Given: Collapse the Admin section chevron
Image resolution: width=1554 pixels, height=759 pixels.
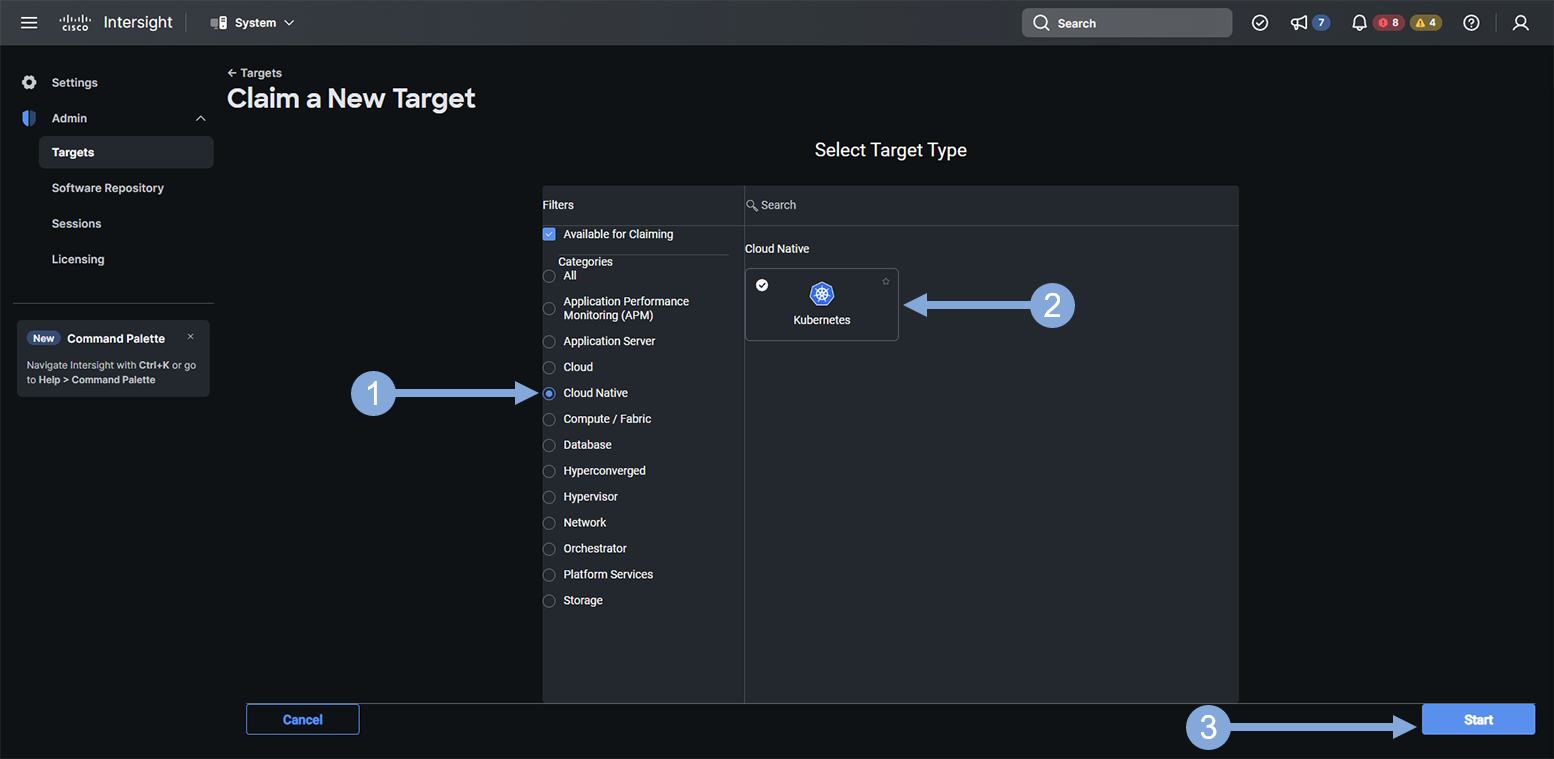Looking at the screenshot, I should point(200,118).
